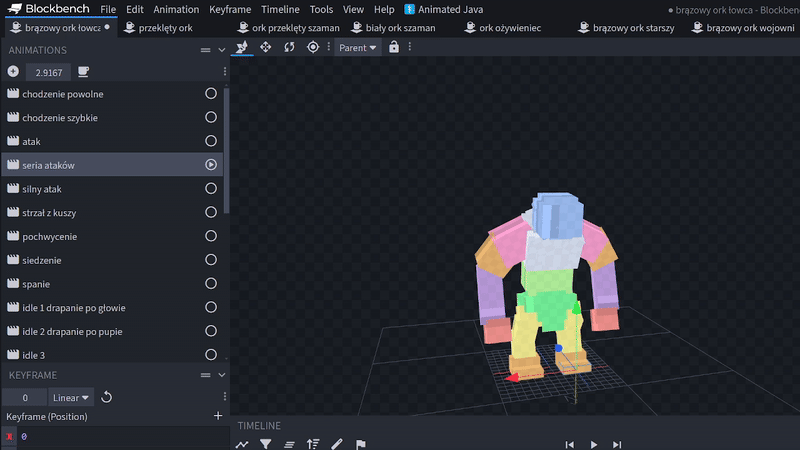Open the timeline graph editor icon
800x450 pixels.
coord(242,444)
